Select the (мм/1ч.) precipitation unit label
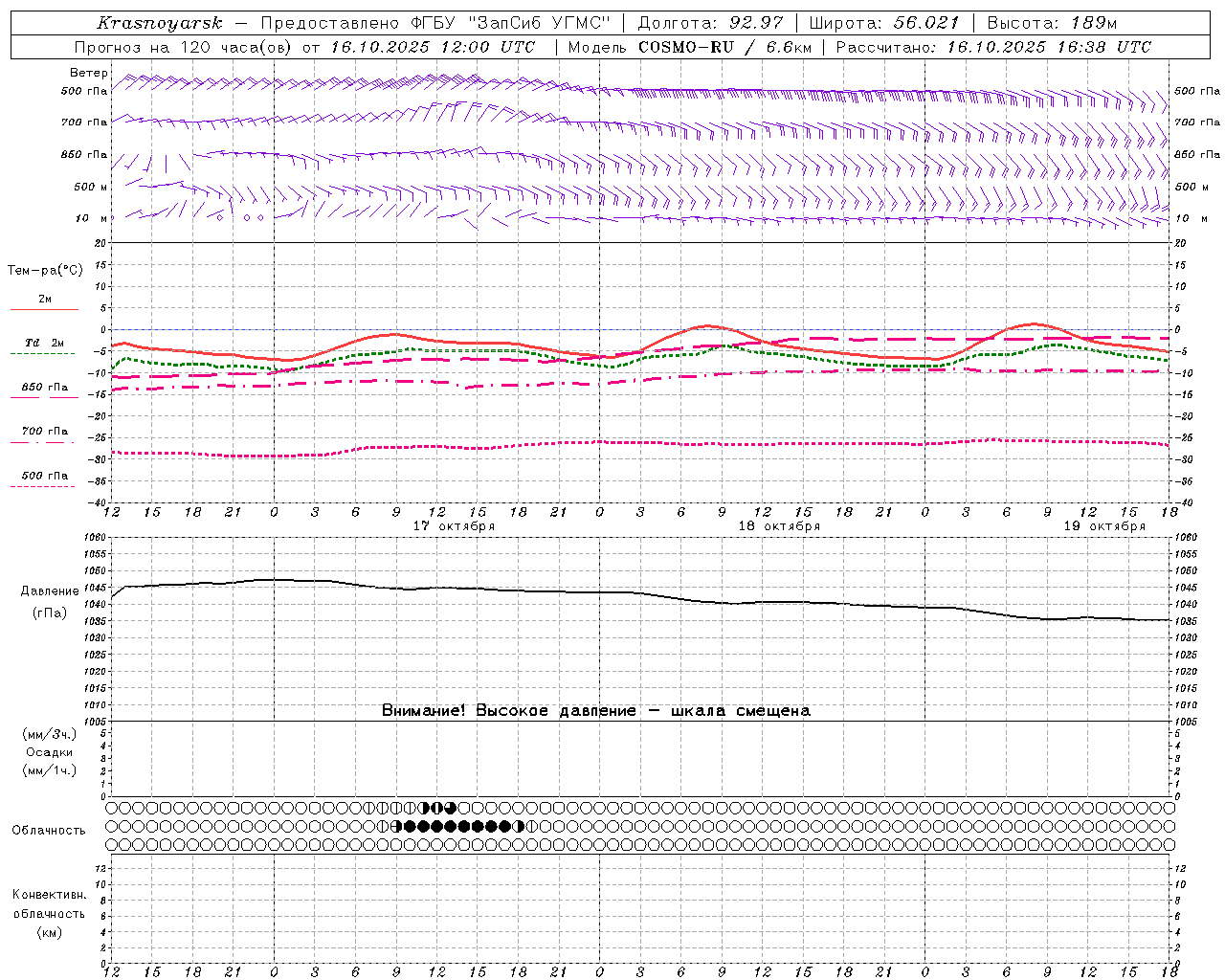The height and width of the screenshot is (980, 1225). tap(50, 770)
